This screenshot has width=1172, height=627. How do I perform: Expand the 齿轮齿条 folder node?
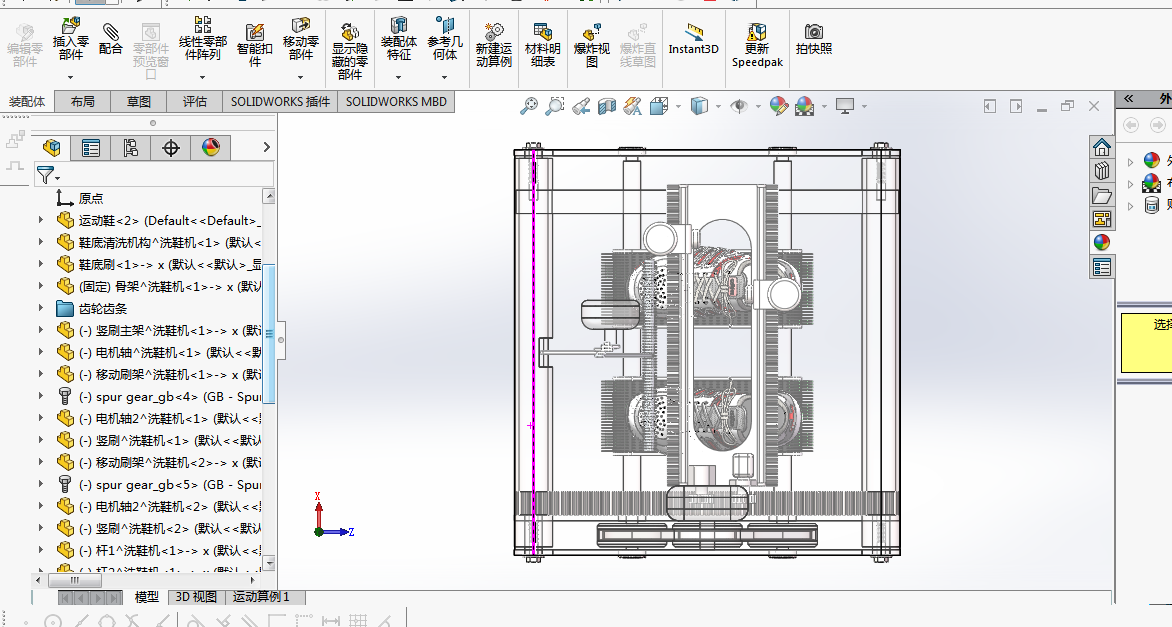point(41,309)
